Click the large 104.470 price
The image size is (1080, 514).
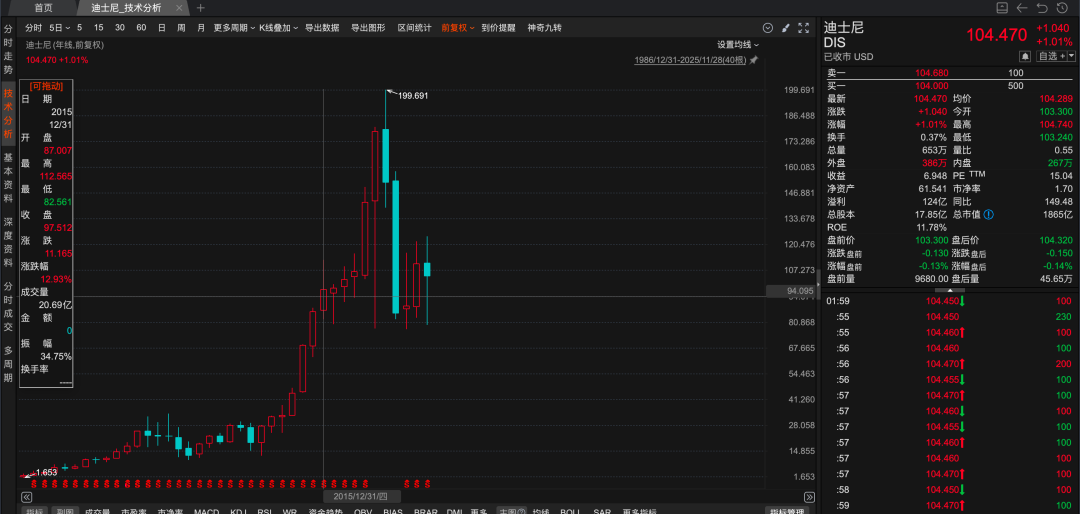997,35
